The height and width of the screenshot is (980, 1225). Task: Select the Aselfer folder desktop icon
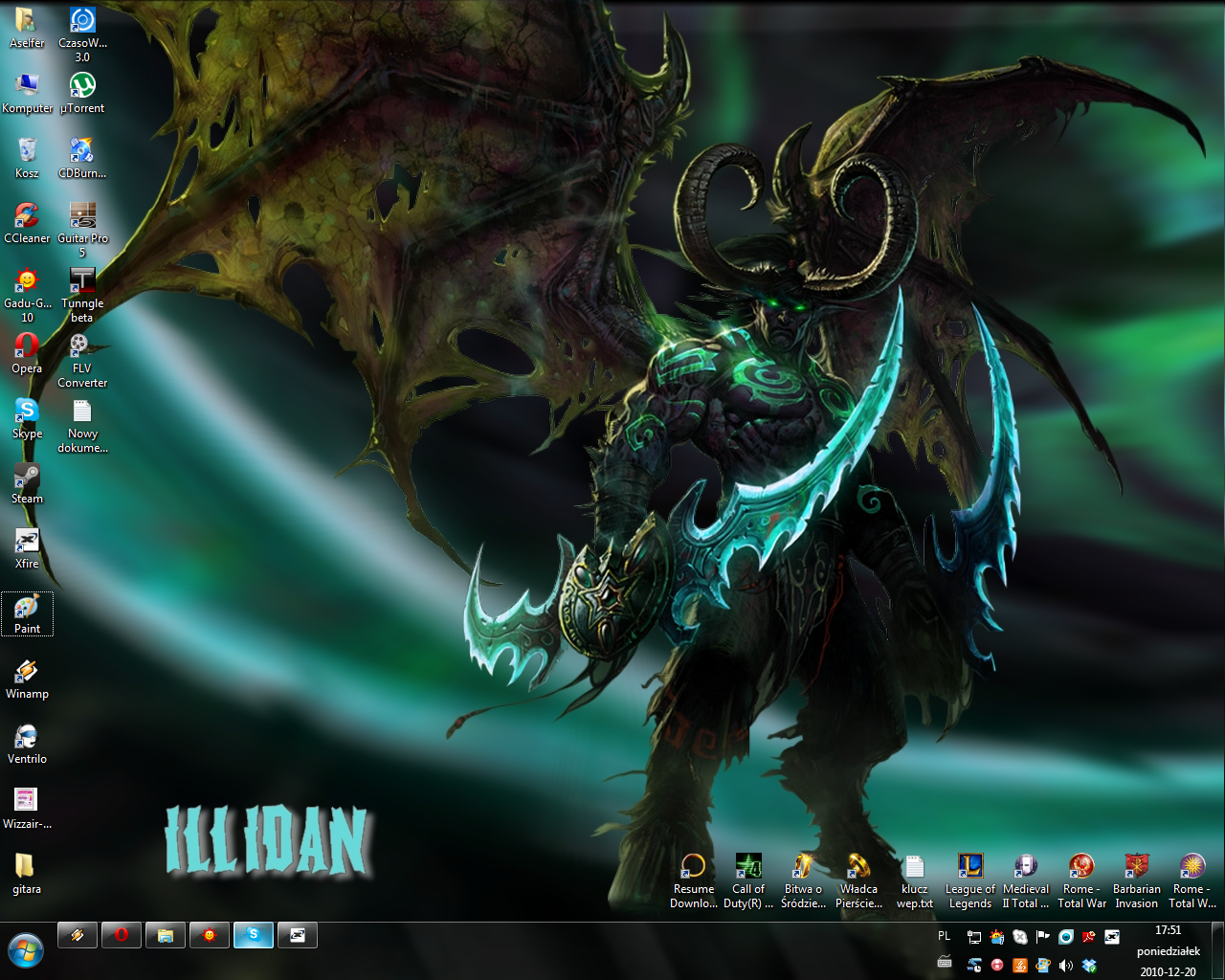coord(27,29)
